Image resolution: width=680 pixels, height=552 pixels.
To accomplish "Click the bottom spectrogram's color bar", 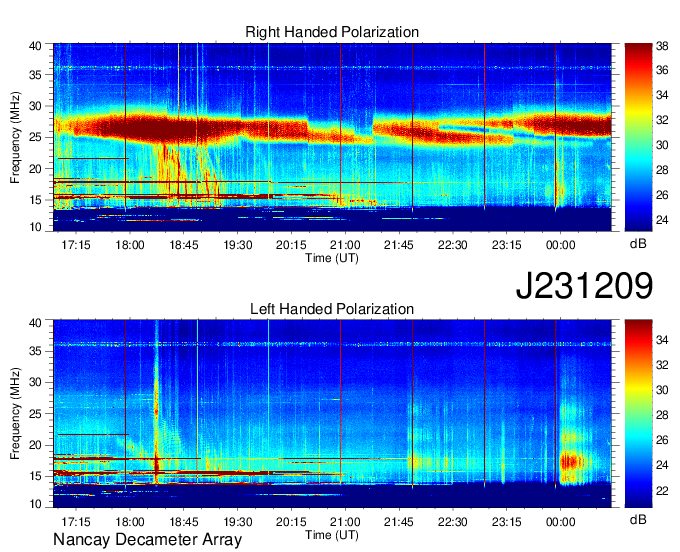I will pos(638,413).
